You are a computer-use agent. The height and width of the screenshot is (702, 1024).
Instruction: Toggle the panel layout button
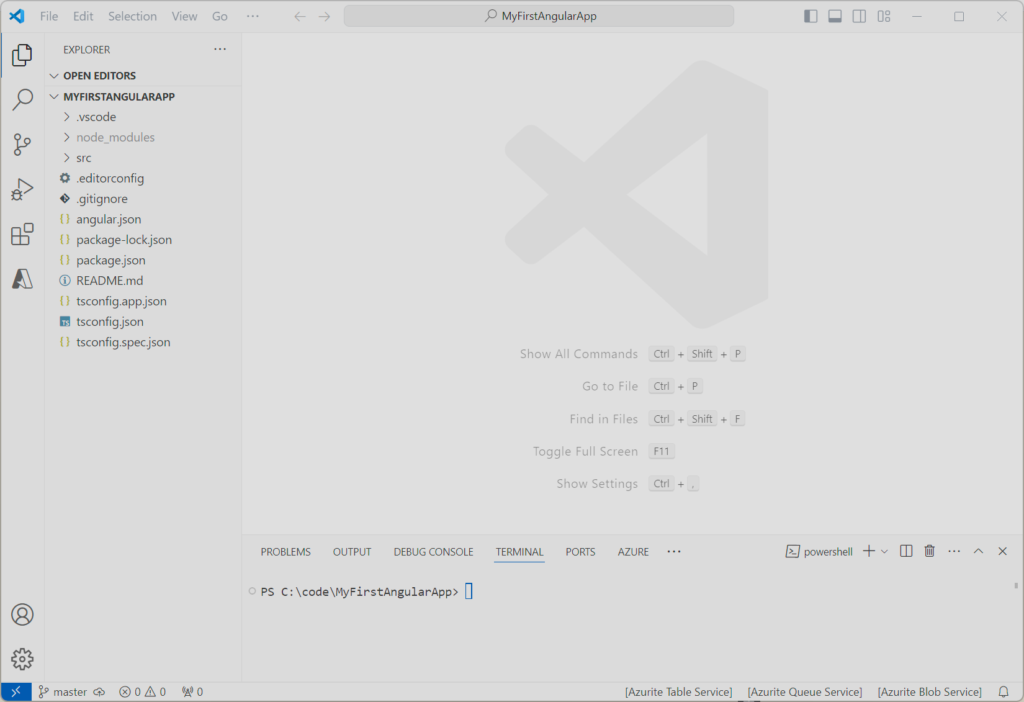tap(835, 16)
